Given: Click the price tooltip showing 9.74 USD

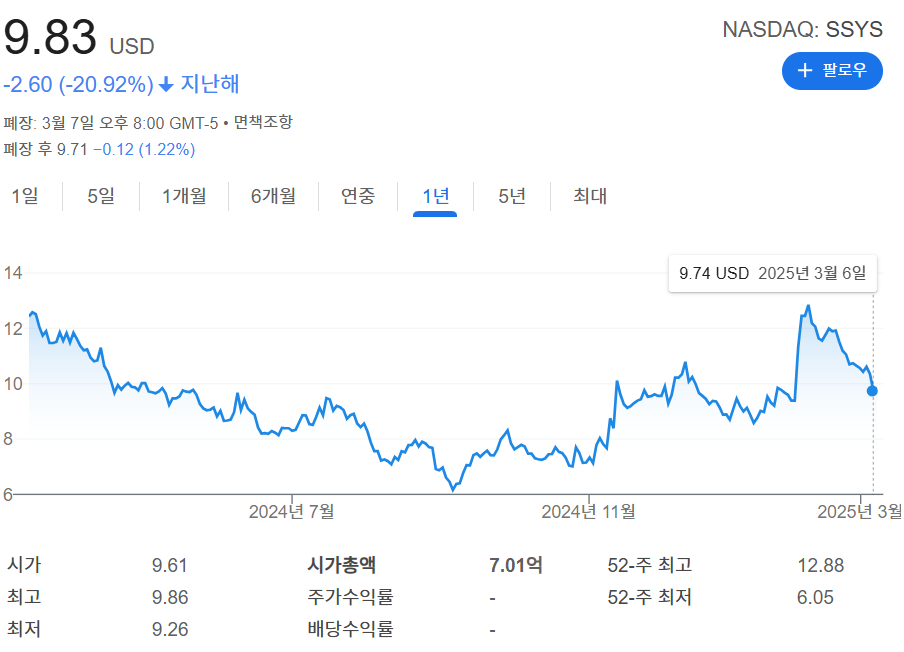Looking at the screenshot, I should click(x=772, y=272).
